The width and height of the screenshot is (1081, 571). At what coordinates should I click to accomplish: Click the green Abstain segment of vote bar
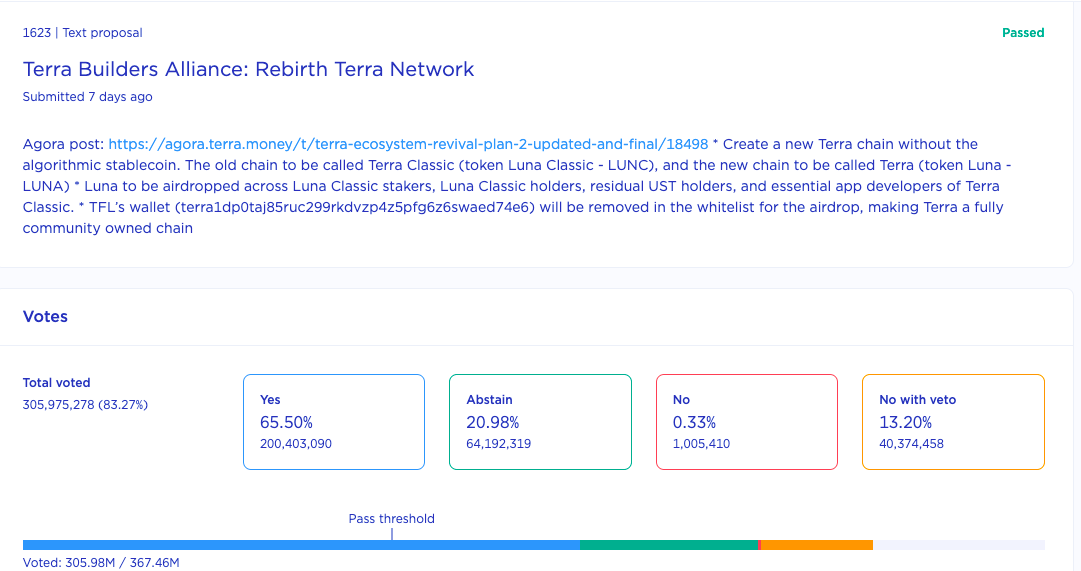668,545
